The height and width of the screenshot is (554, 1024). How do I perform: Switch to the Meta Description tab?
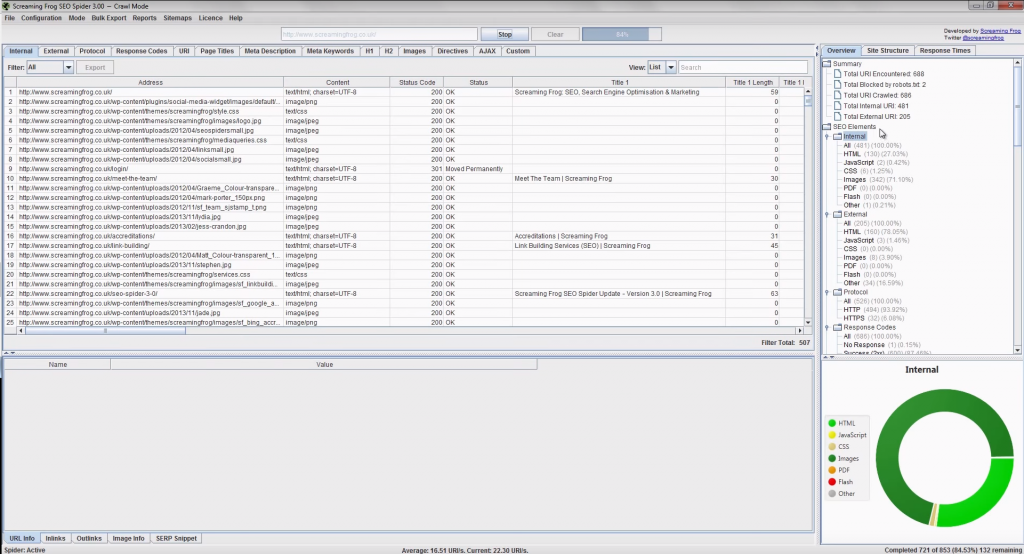point(270,51)
